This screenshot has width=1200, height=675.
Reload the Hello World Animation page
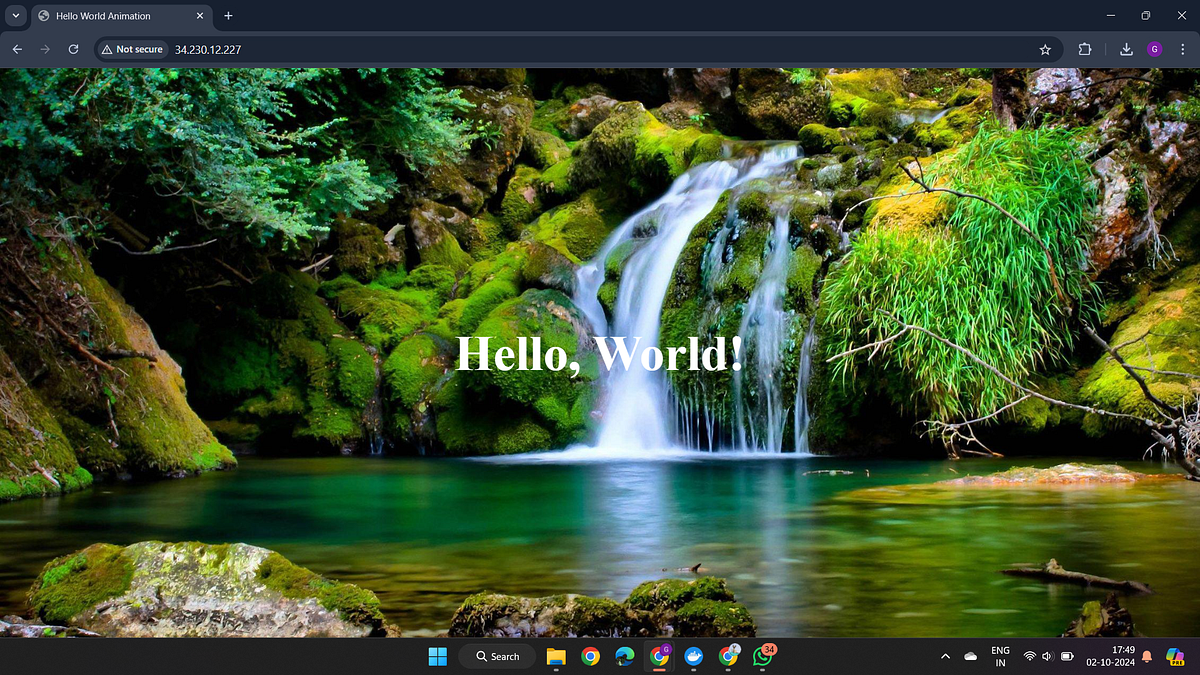point(72,48)
